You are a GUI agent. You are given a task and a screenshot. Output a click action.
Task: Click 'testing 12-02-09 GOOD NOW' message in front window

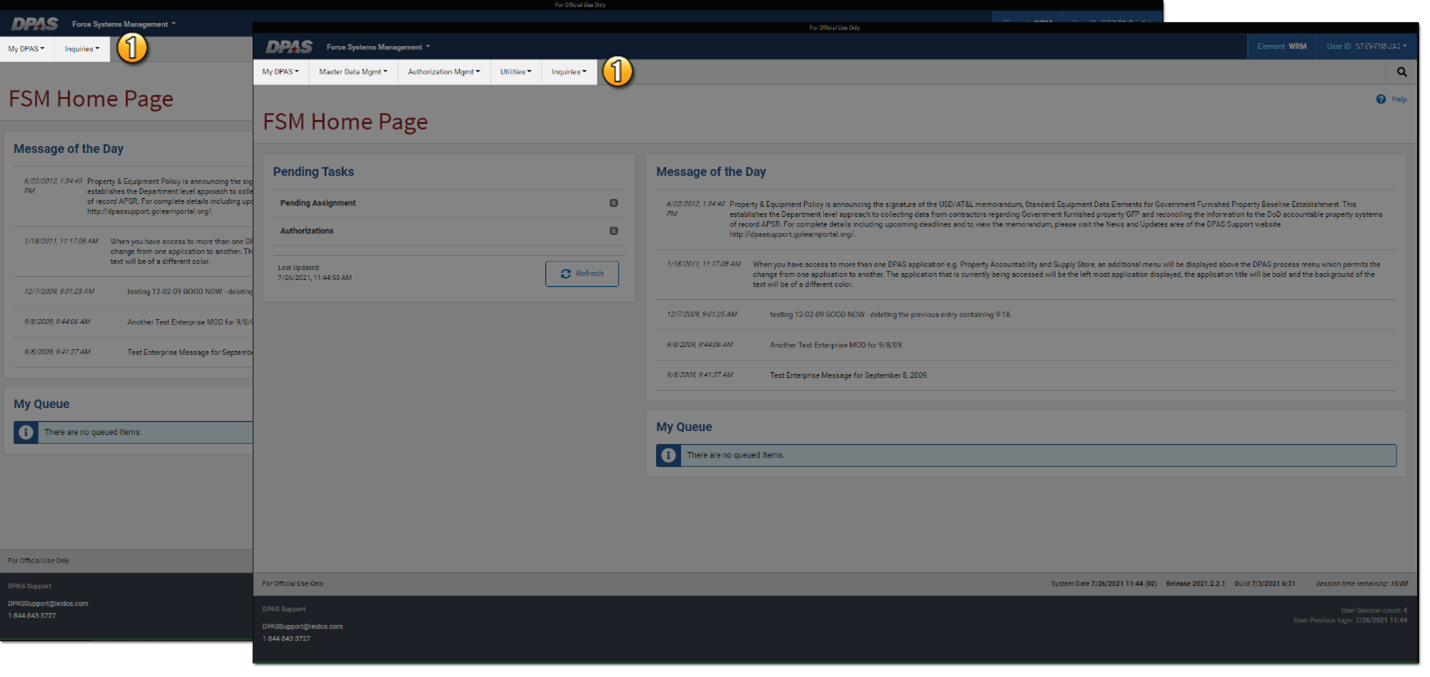890,314
